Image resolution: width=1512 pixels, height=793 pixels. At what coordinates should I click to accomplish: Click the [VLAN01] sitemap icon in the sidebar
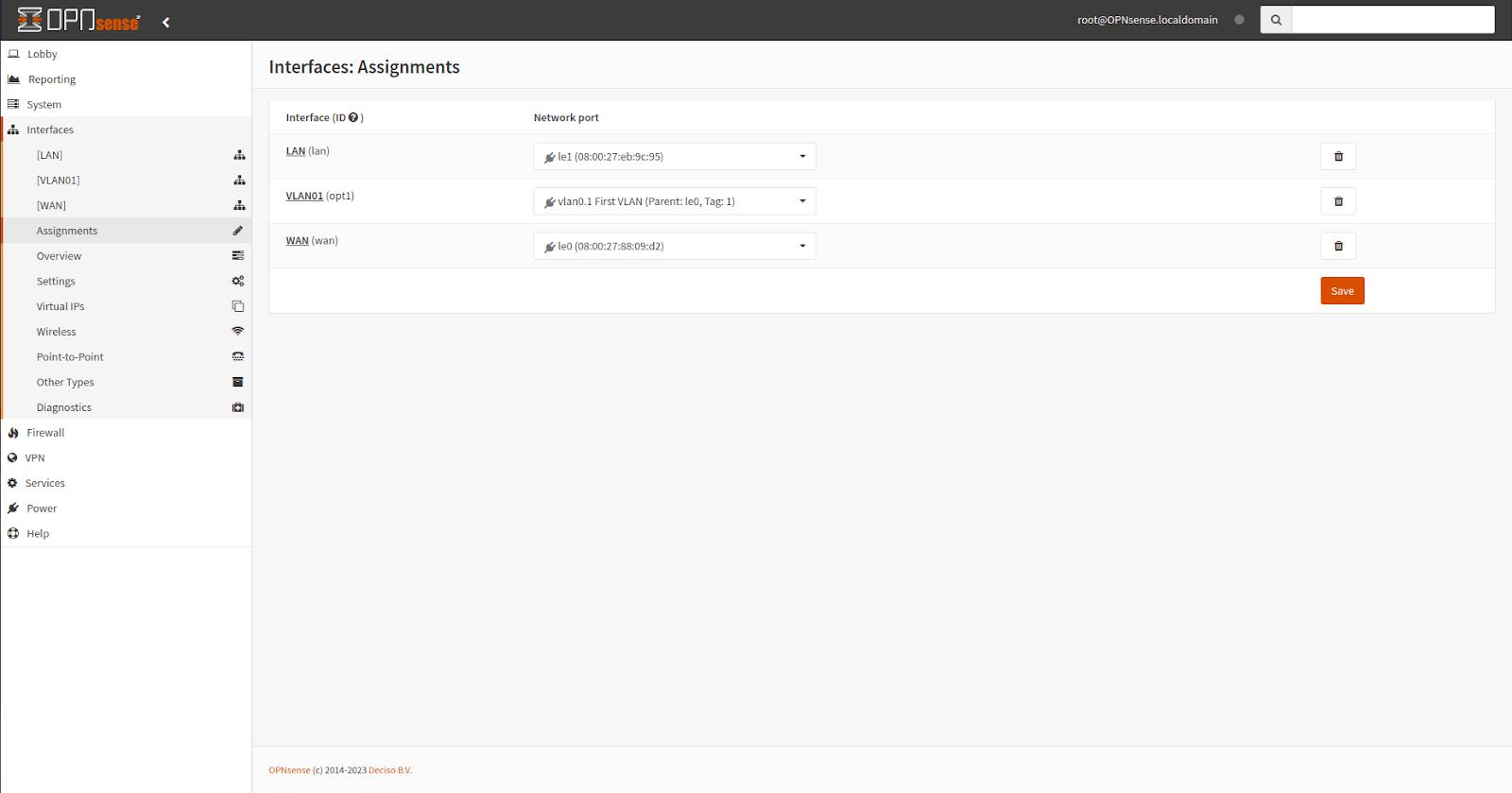coord(239,181)
